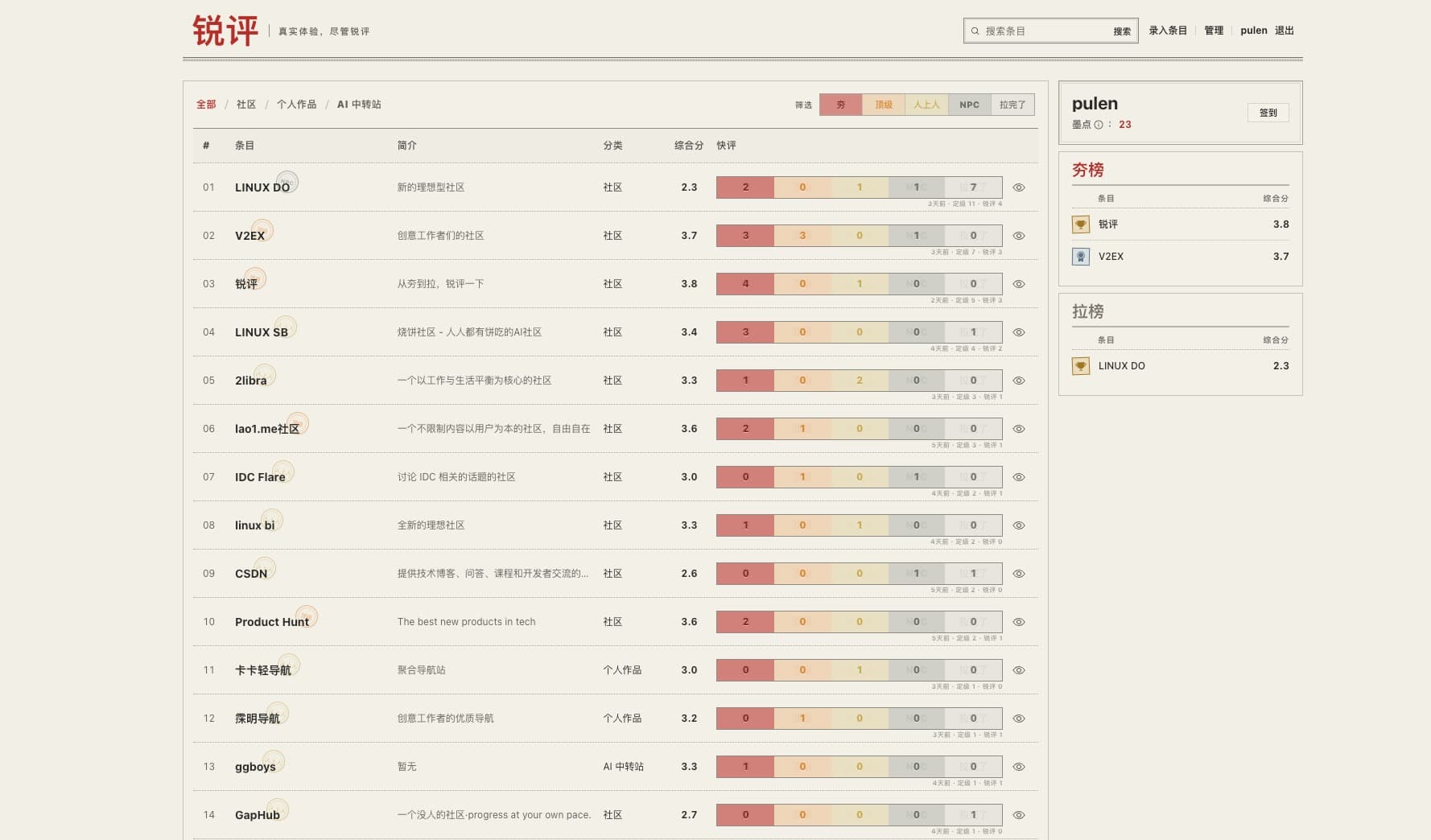Open the 2libra entry title
Screen dimensions: 1431x840
(x=250, y=381)
